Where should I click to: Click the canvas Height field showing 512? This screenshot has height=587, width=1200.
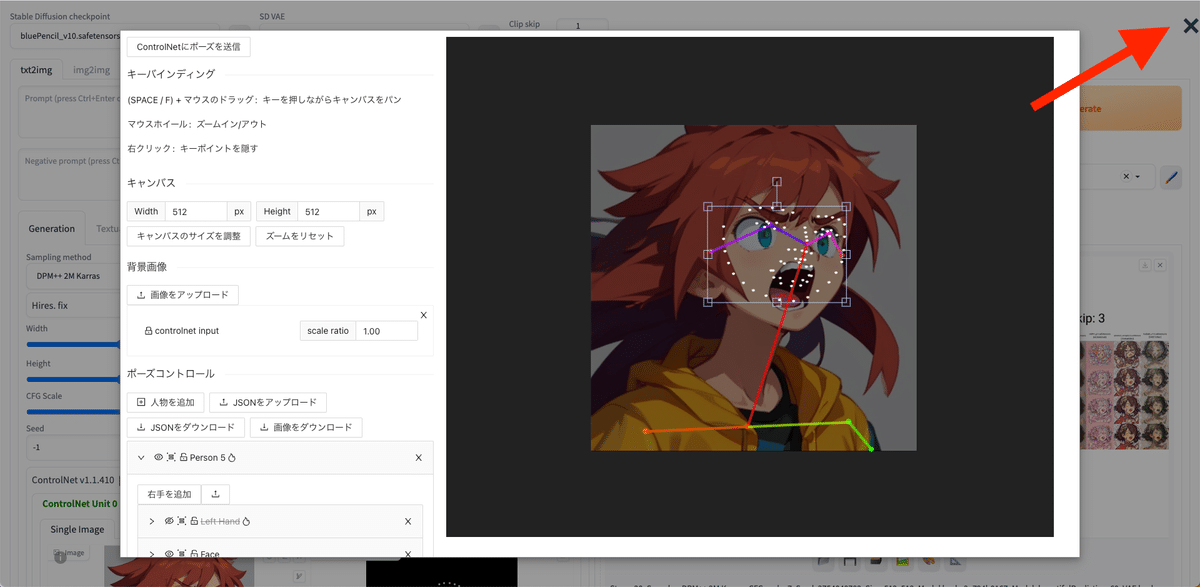click(329, 211)
